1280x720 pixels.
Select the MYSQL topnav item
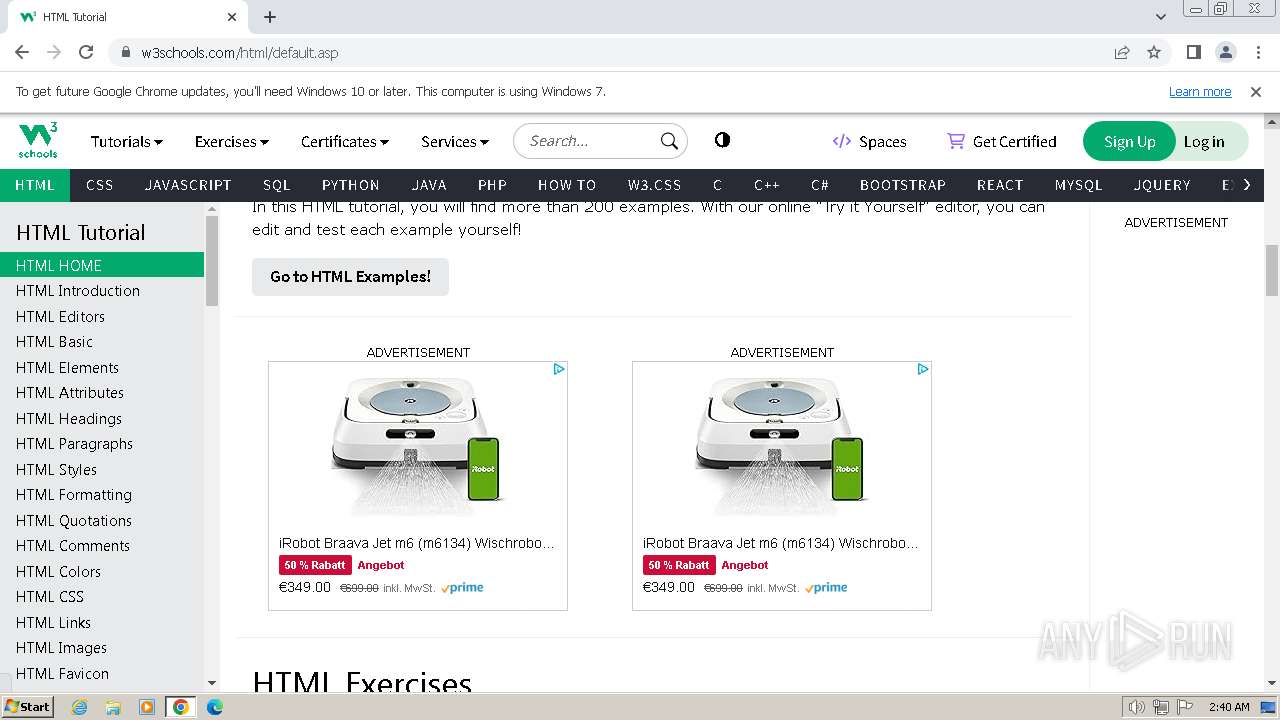pyautogui.click(x=1079, y=185)
